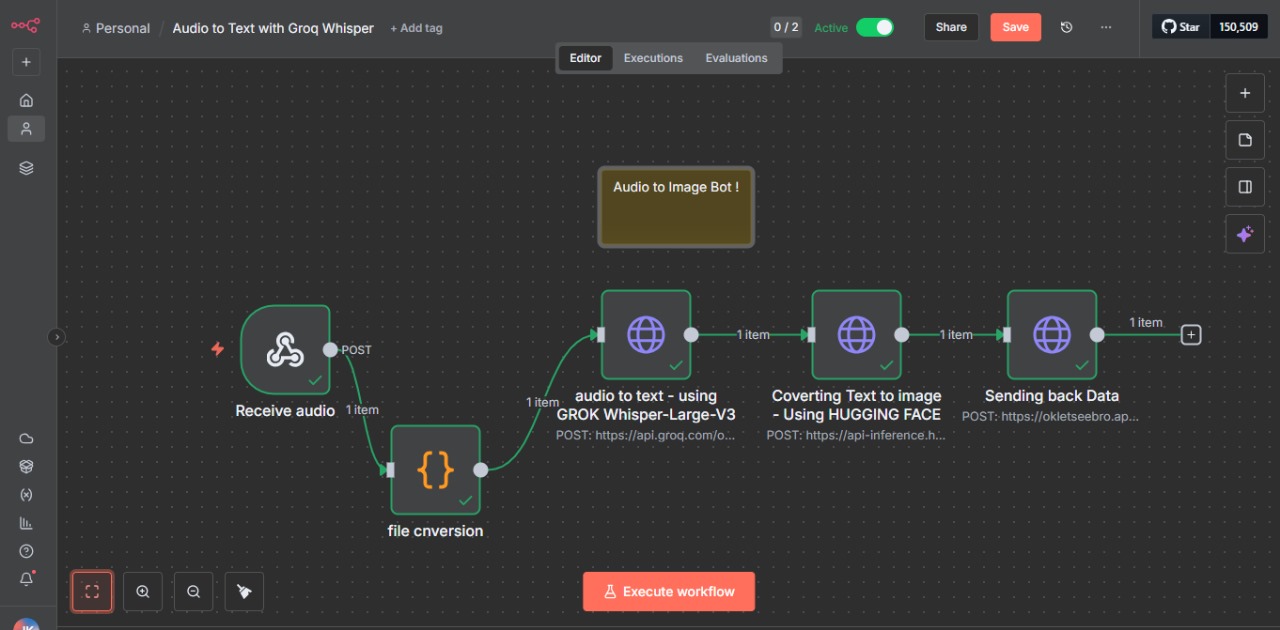Click the fit-to-view canvas icon
Screen dimensions: 1280x630
pyautogui.click(x=92, y=591)
